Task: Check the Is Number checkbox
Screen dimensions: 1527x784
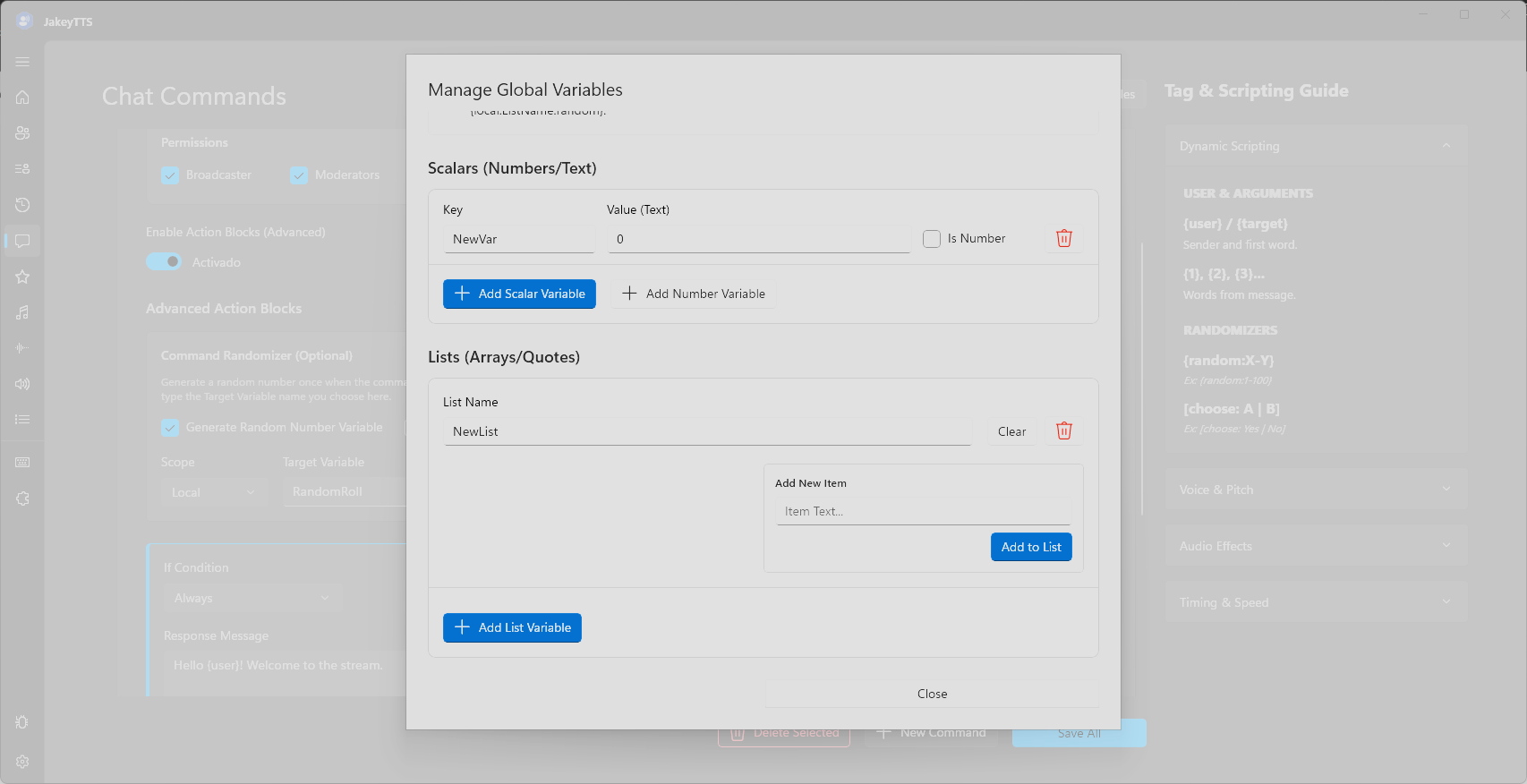Action: pos(932,239)
